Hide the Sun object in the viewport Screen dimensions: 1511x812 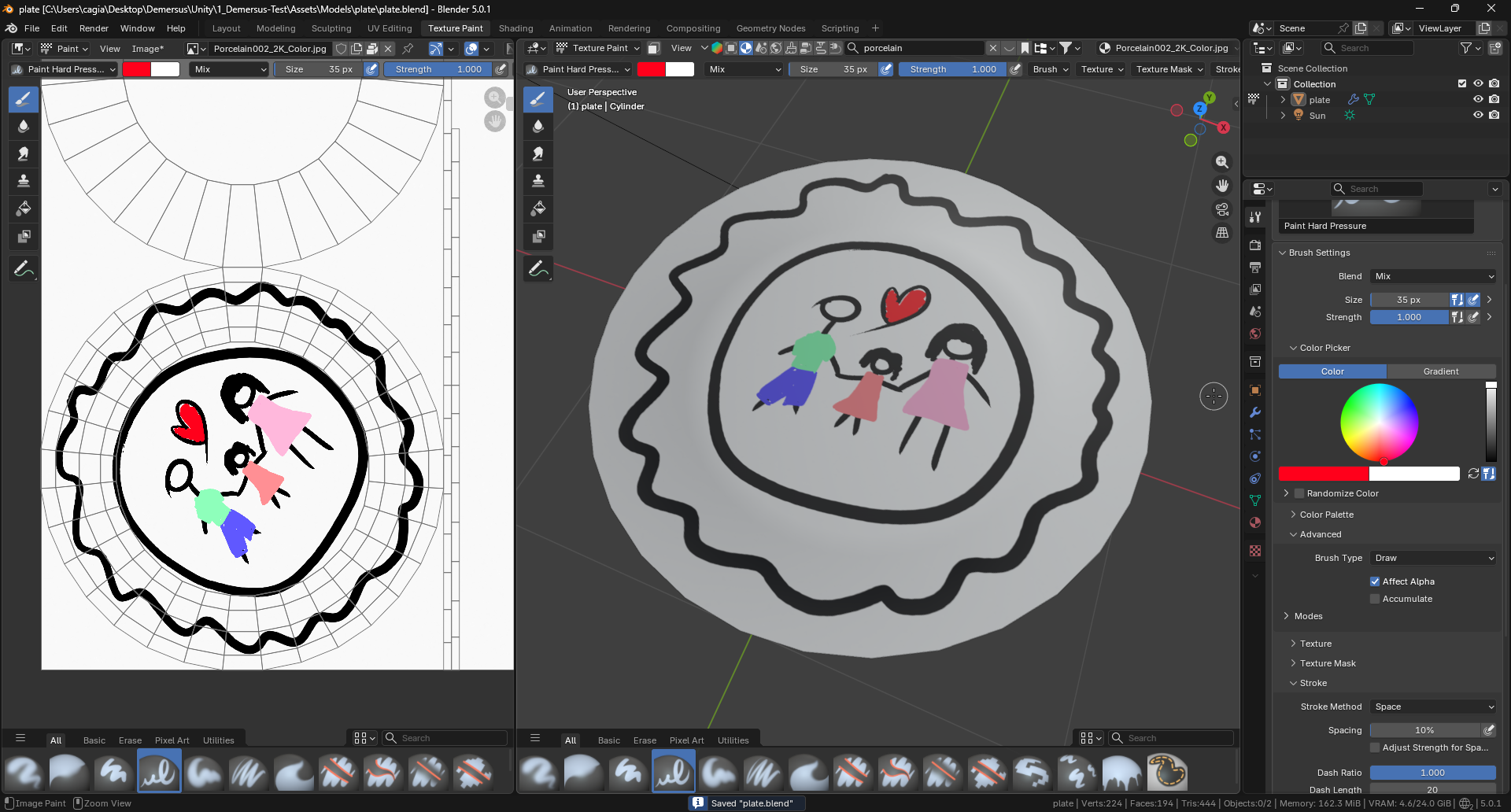click(1478, 115)
